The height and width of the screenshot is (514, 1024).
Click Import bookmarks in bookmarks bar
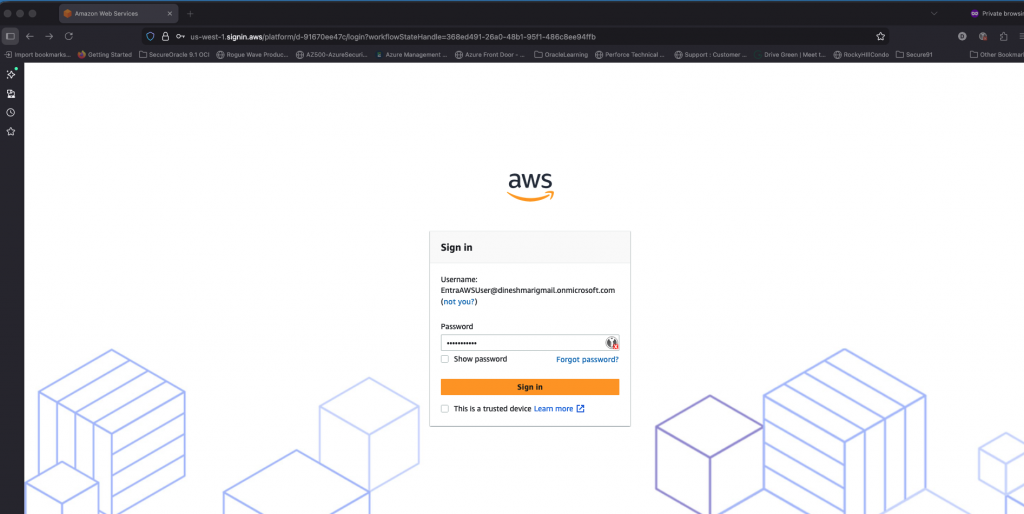point(37,55)
